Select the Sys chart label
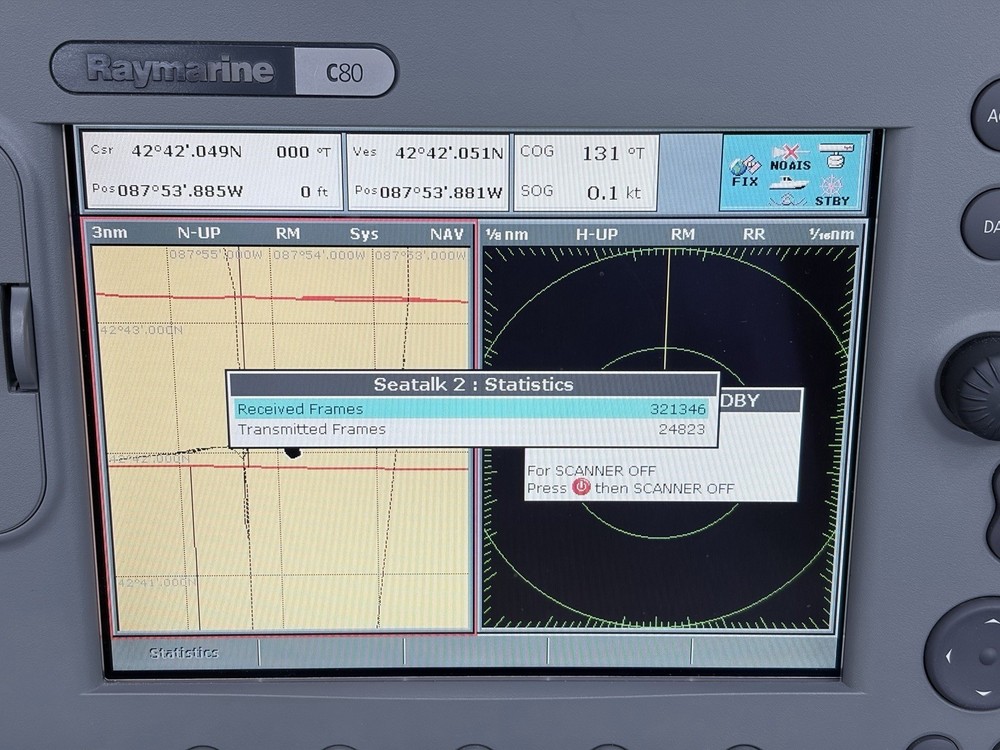Screen dimensions: 1000x750 pos(364,234)
